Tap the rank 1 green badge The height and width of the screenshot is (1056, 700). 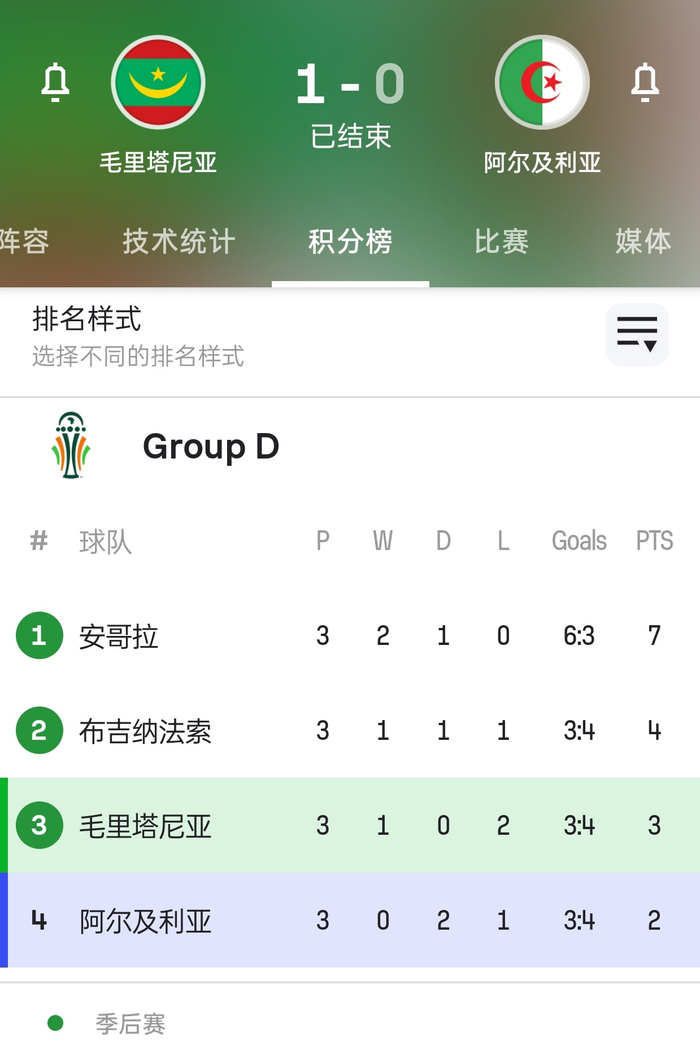pos(39,636)
